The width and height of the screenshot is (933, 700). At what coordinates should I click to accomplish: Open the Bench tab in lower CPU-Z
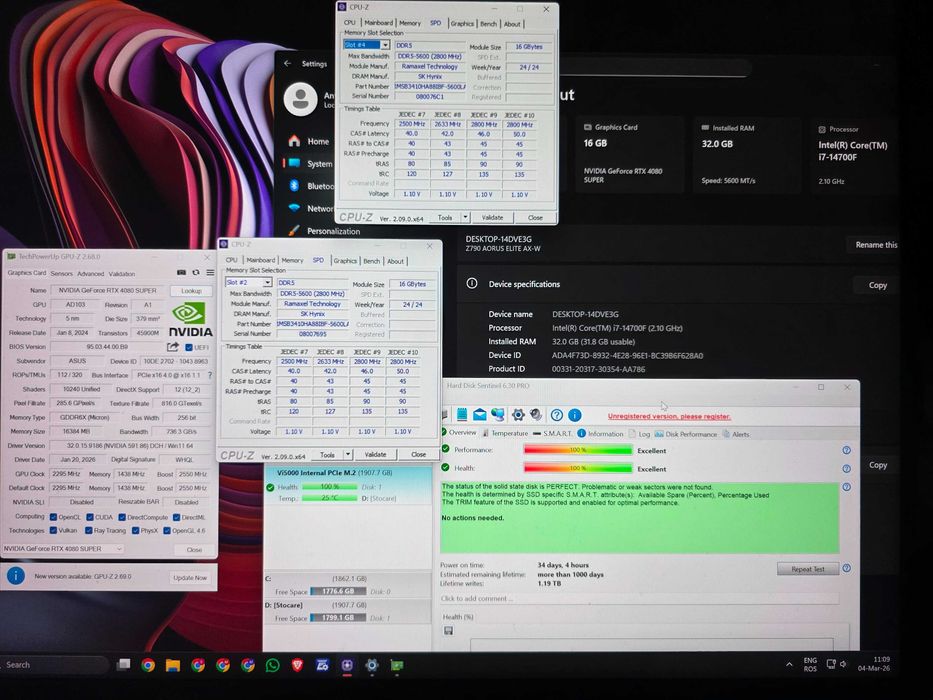click(371, 261)
